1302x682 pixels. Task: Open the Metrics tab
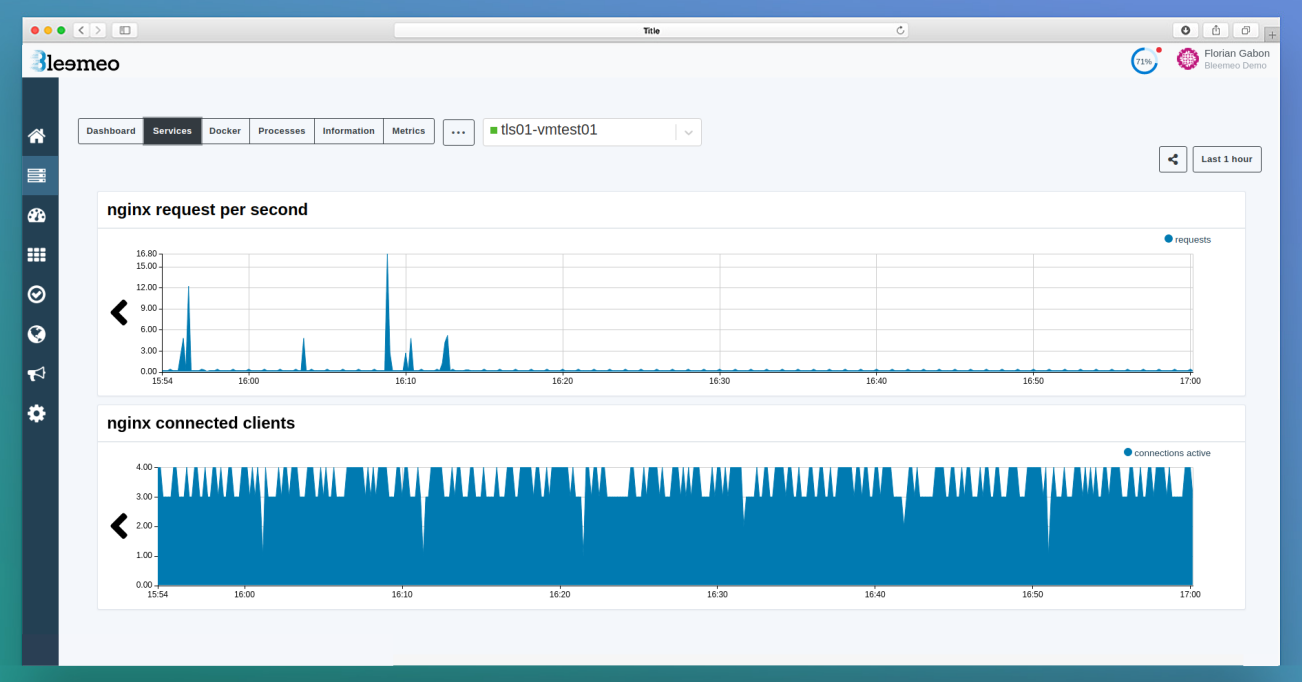(x=408, y=131)
